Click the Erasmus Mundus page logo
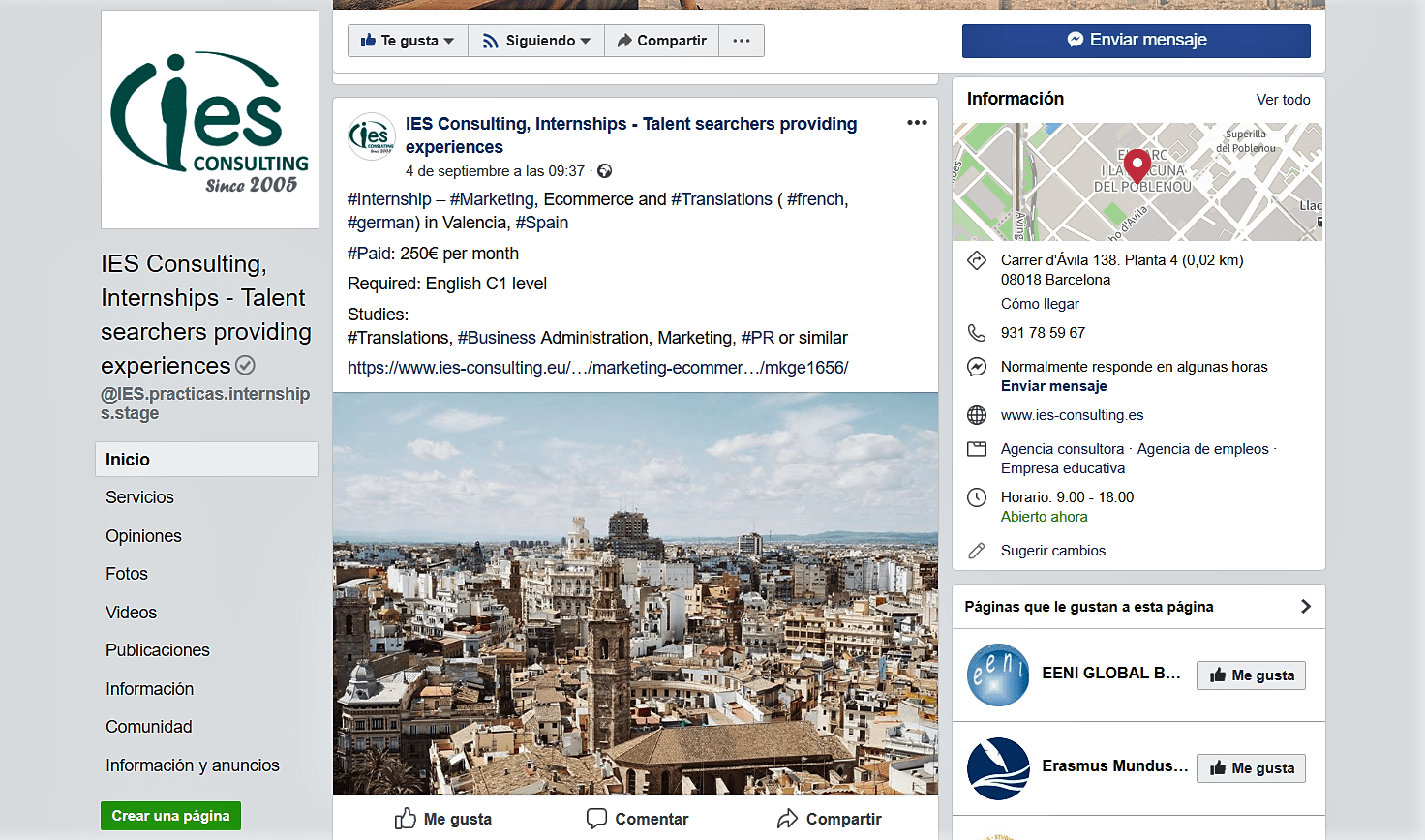This screenshot has height=840, width=1425. (998, 768)
